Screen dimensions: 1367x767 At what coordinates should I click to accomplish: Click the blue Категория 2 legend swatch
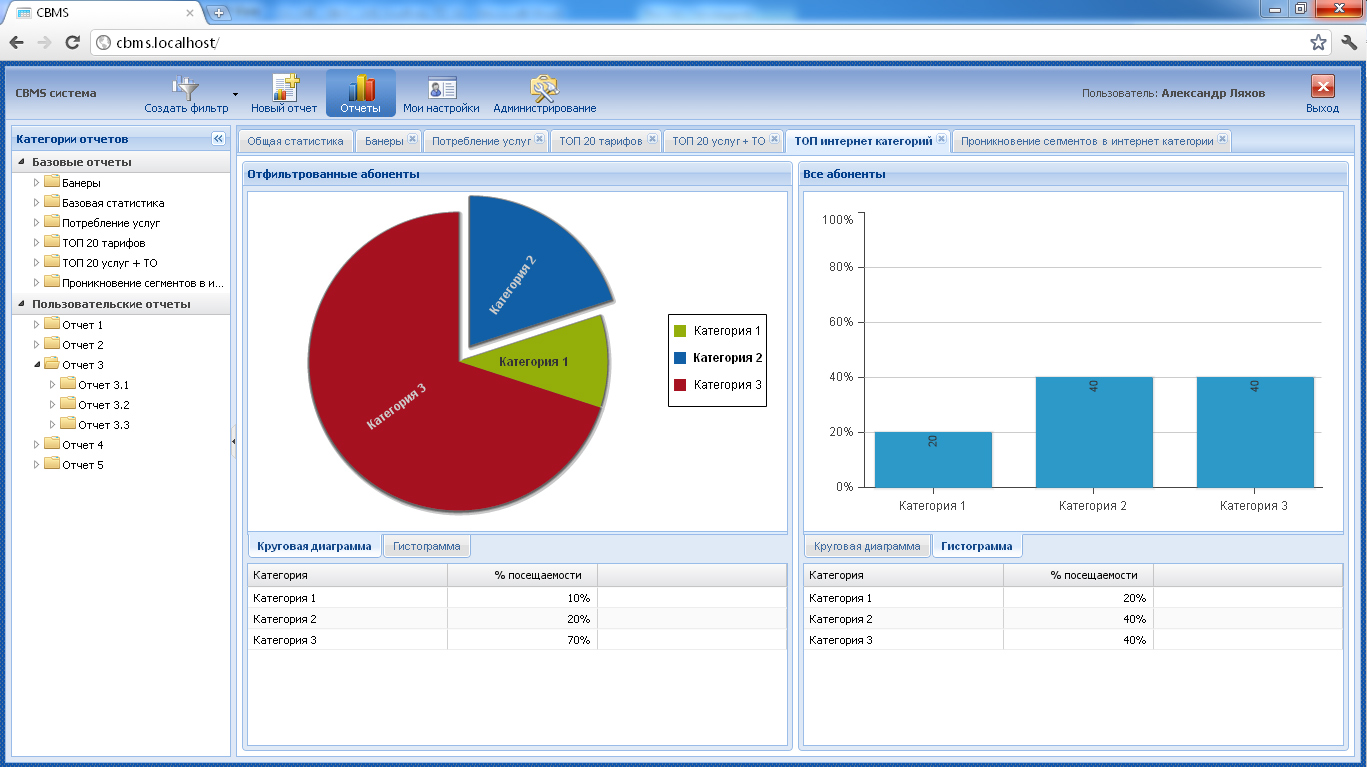[680, 358]
